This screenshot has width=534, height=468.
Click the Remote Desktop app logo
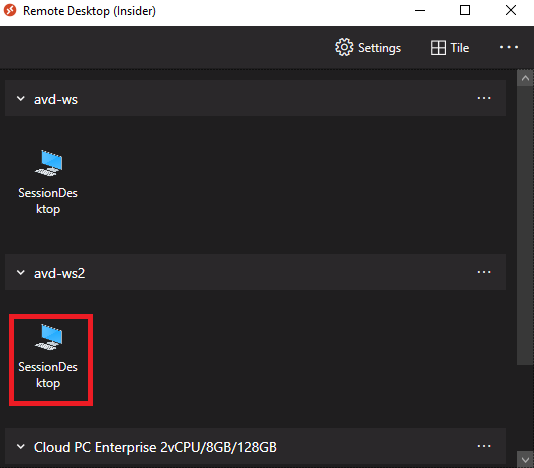pos(10,10)
